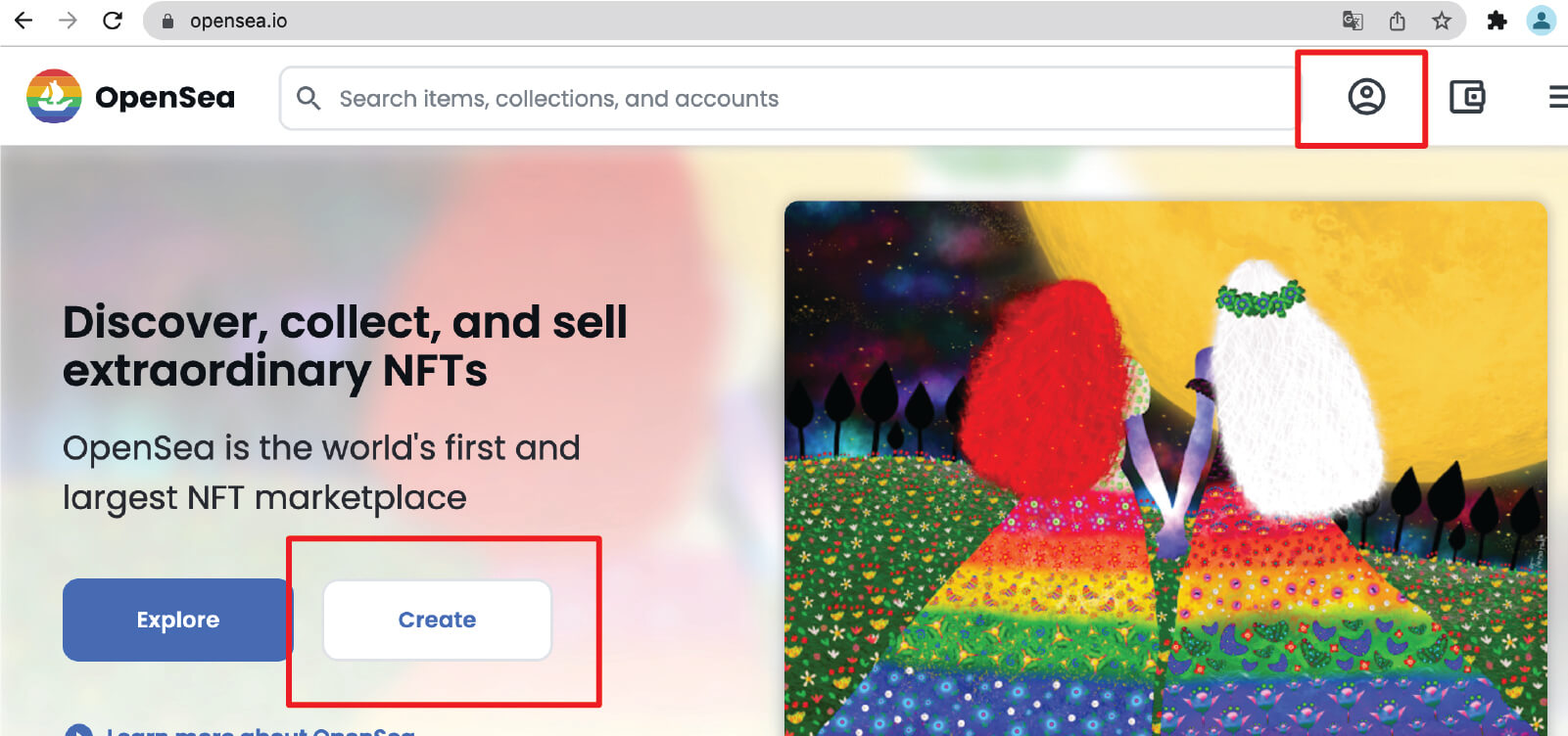Open the wallet icon in the header
The width and height of the screenshot is (1568, 736).
(1466, 97)
